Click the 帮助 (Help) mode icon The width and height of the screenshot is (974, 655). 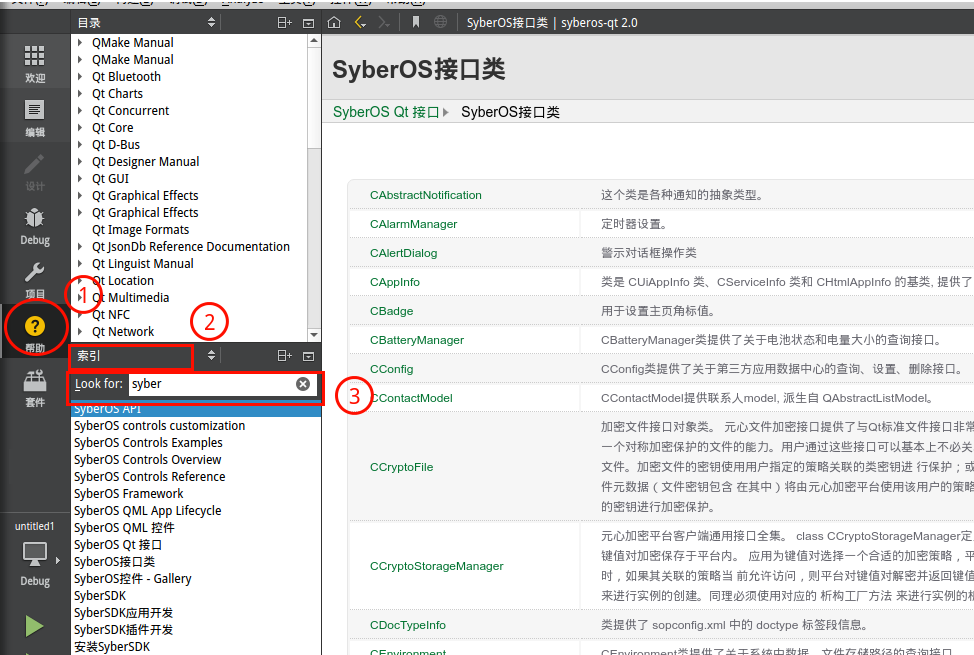(x=35, y=333)
